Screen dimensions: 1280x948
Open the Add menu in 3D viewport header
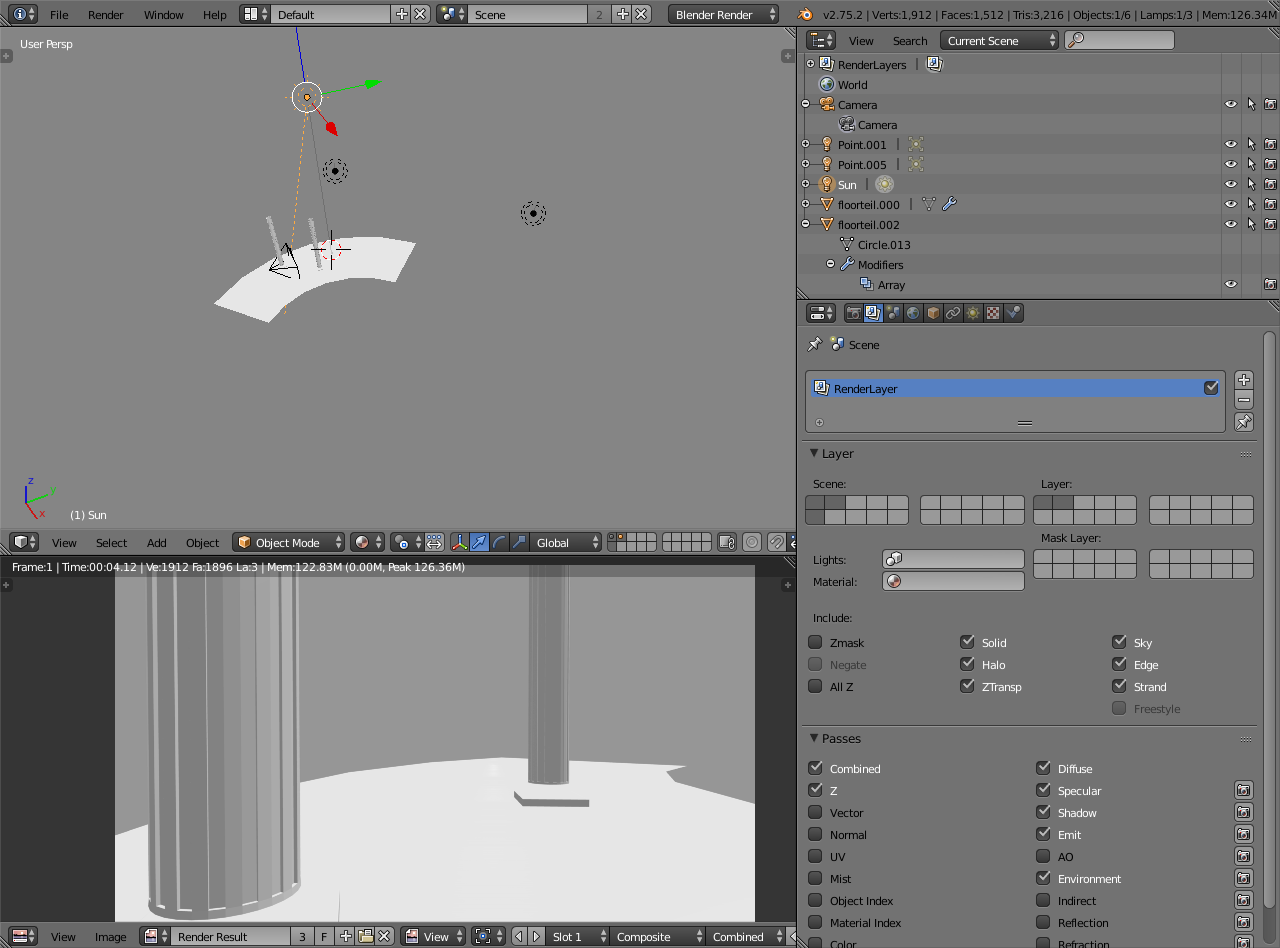tap(157, 542)
